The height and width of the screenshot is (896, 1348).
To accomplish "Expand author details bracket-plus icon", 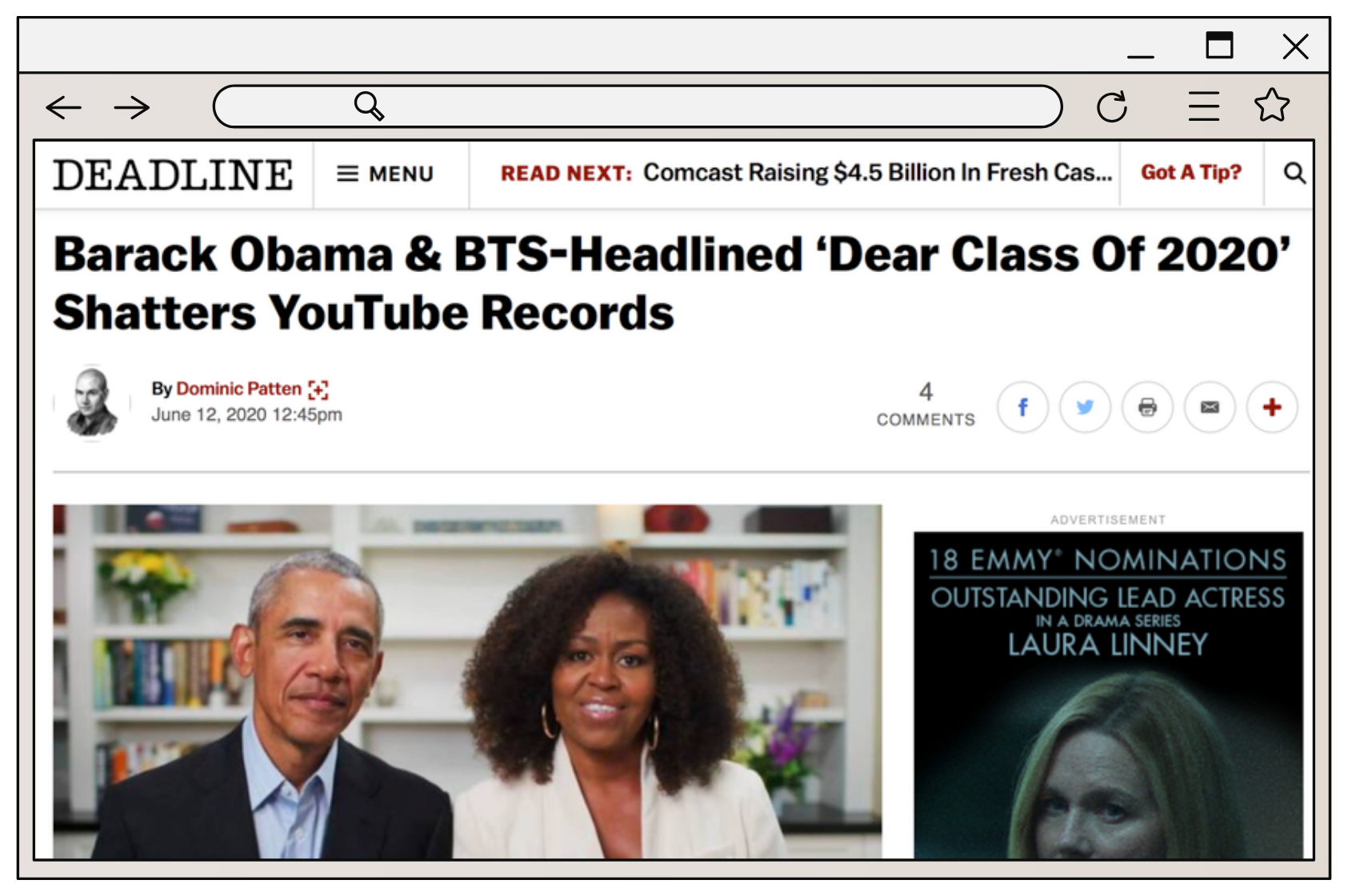I will pos(318,390).
